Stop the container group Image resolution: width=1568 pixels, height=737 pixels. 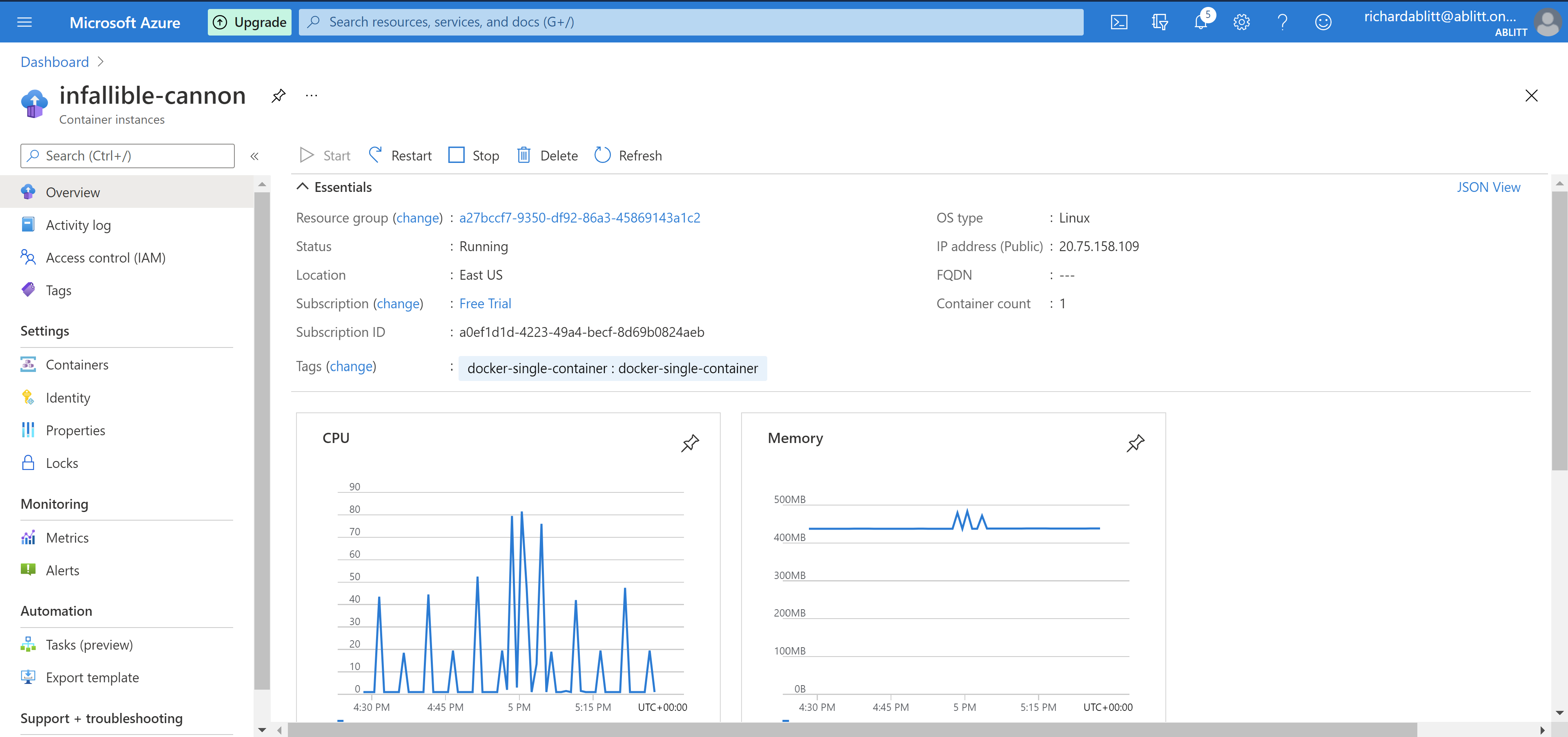pyautogui.click(x=474, y=156)
